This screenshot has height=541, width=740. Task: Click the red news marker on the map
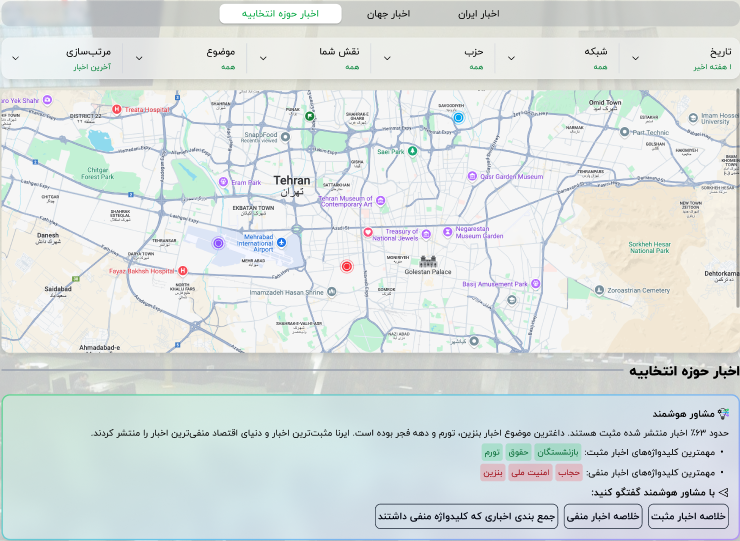347,266
